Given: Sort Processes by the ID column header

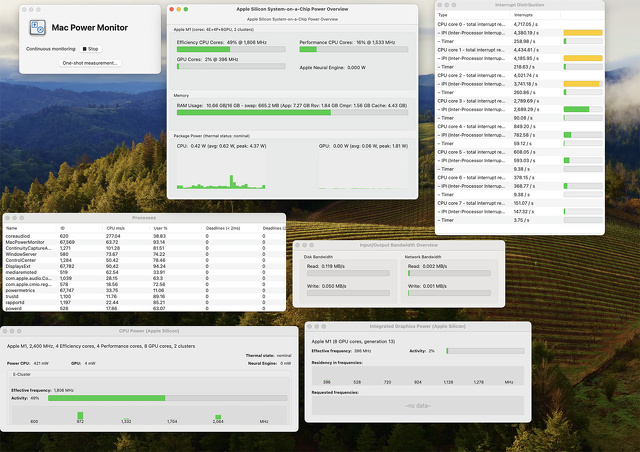Looking at the screenshot, I should click(79, 228).
